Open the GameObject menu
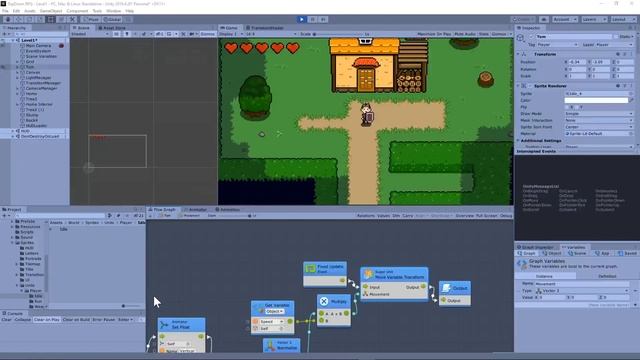640x360 pixels. click(51, 11)
